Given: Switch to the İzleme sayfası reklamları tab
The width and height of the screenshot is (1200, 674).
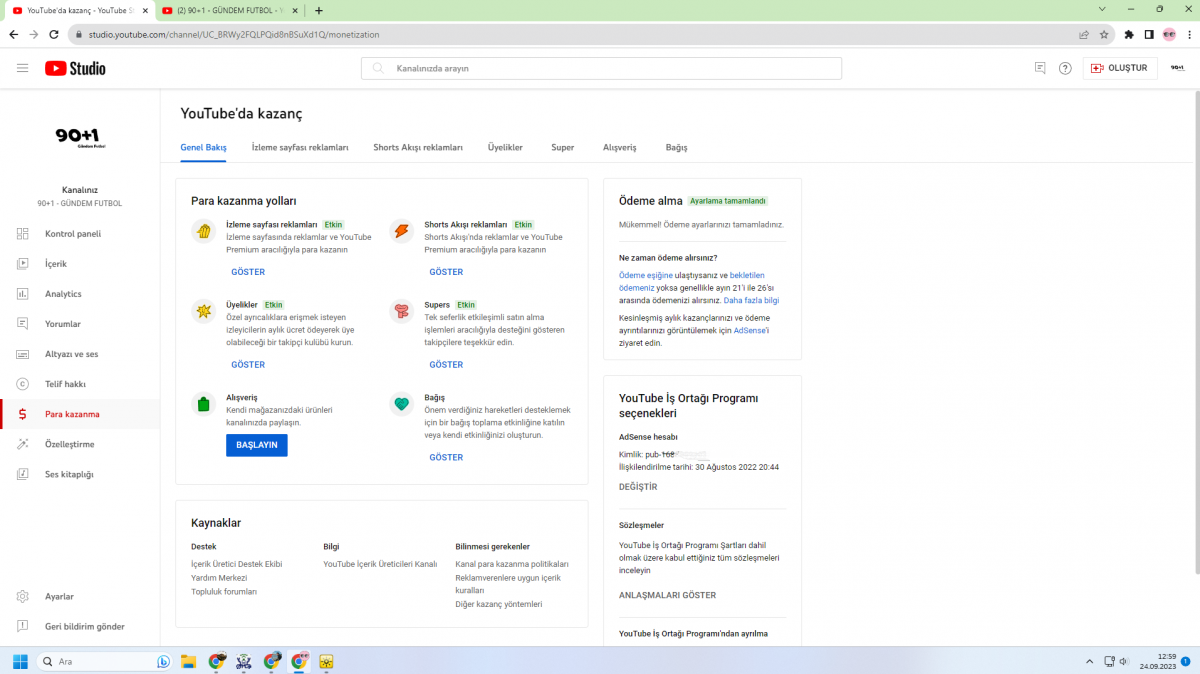Looking at the screenshot, I should tap(300, 147).
